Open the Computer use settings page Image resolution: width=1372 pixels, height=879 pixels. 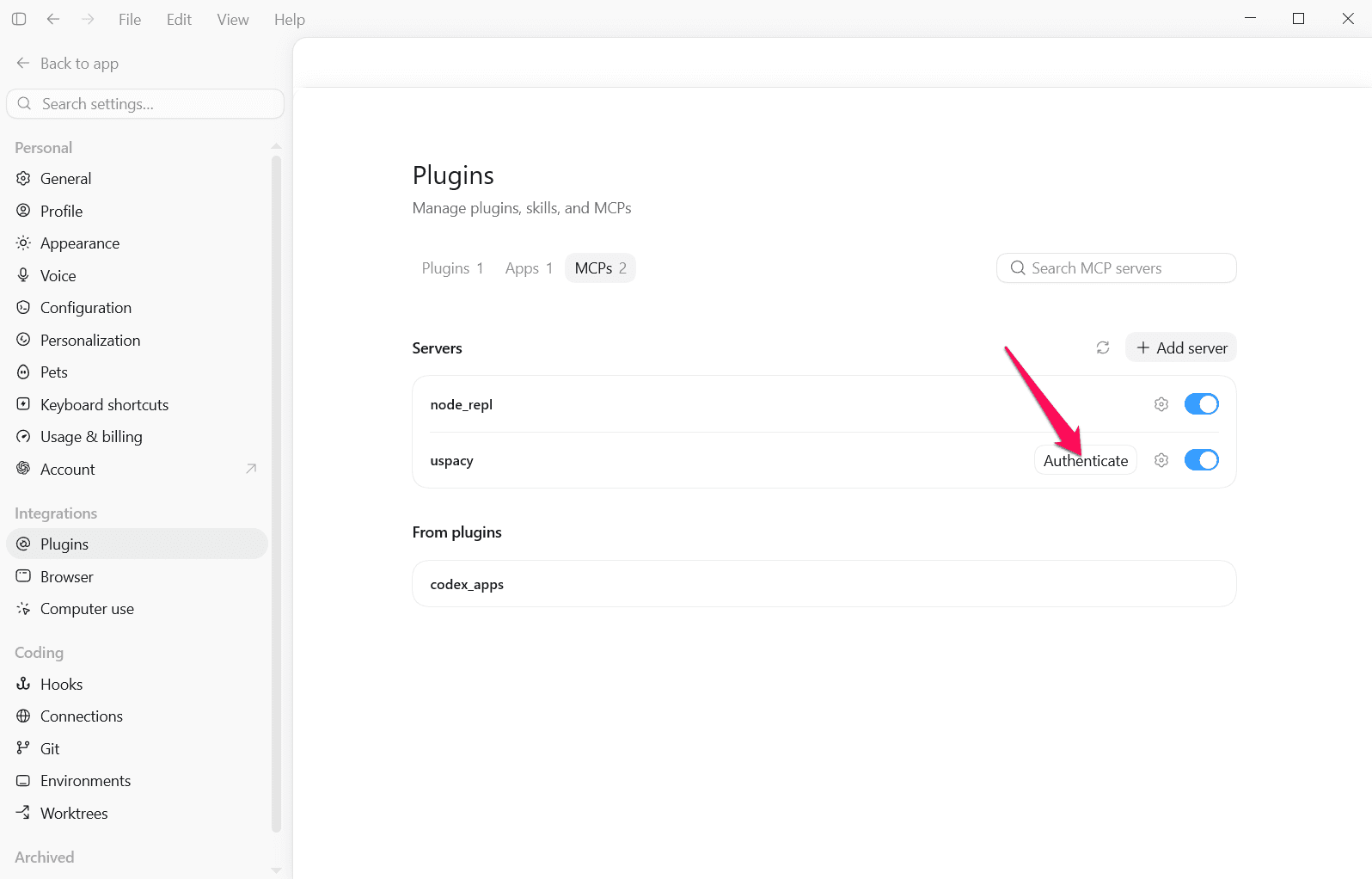click(138, 608)
